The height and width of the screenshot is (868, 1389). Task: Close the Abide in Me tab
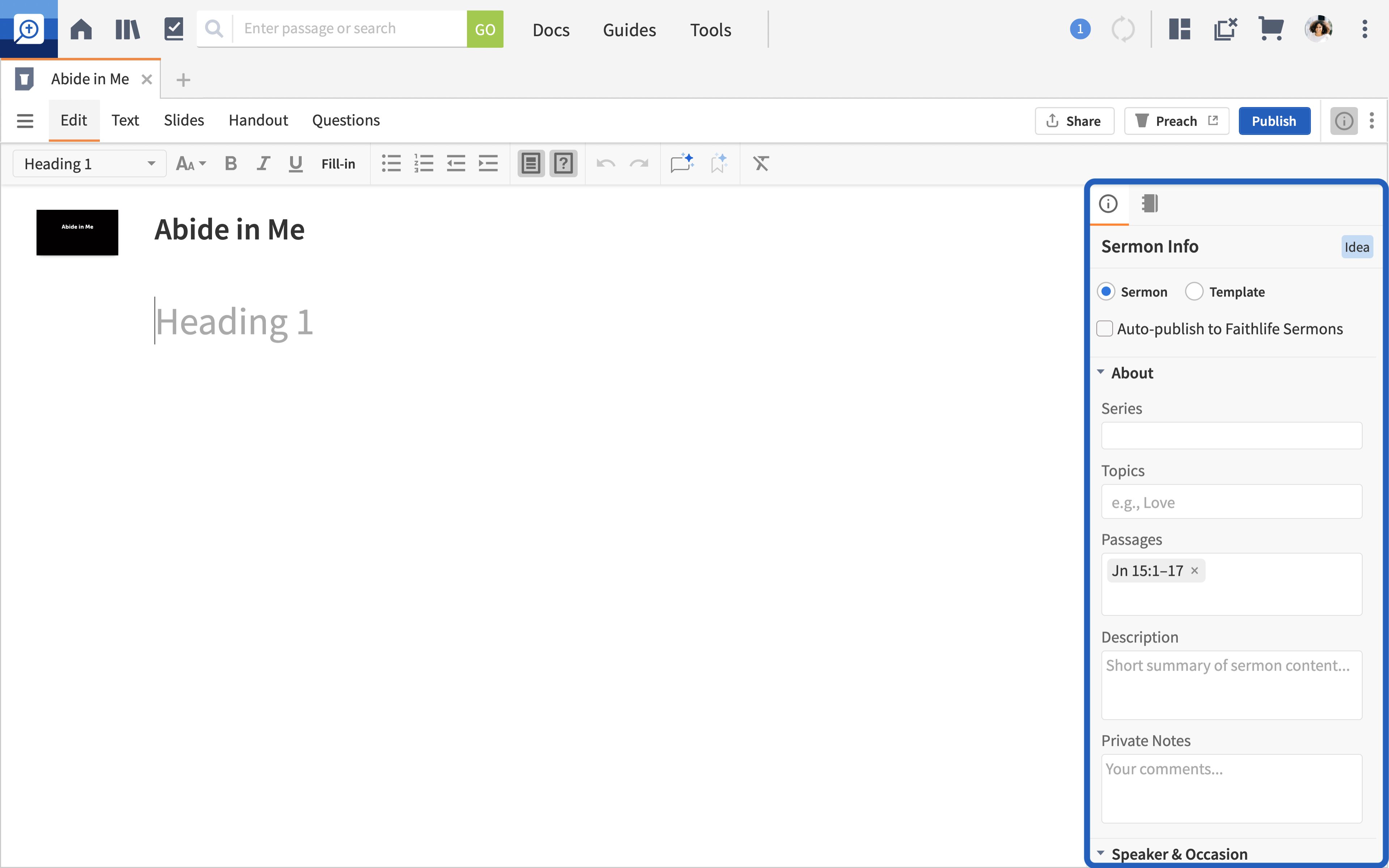(147, 79)
